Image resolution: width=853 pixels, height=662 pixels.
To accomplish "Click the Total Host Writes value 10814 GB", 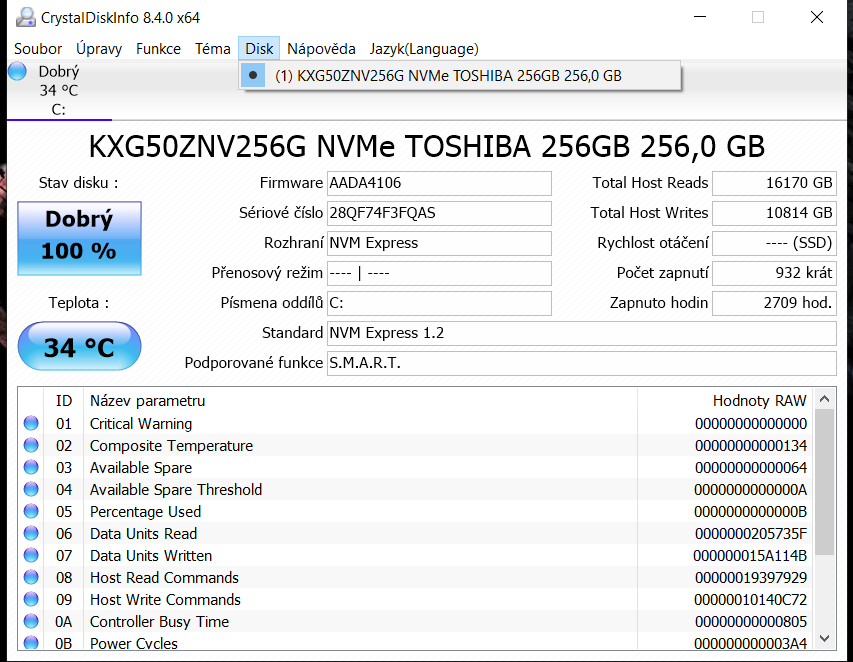I will coord(774,213).
